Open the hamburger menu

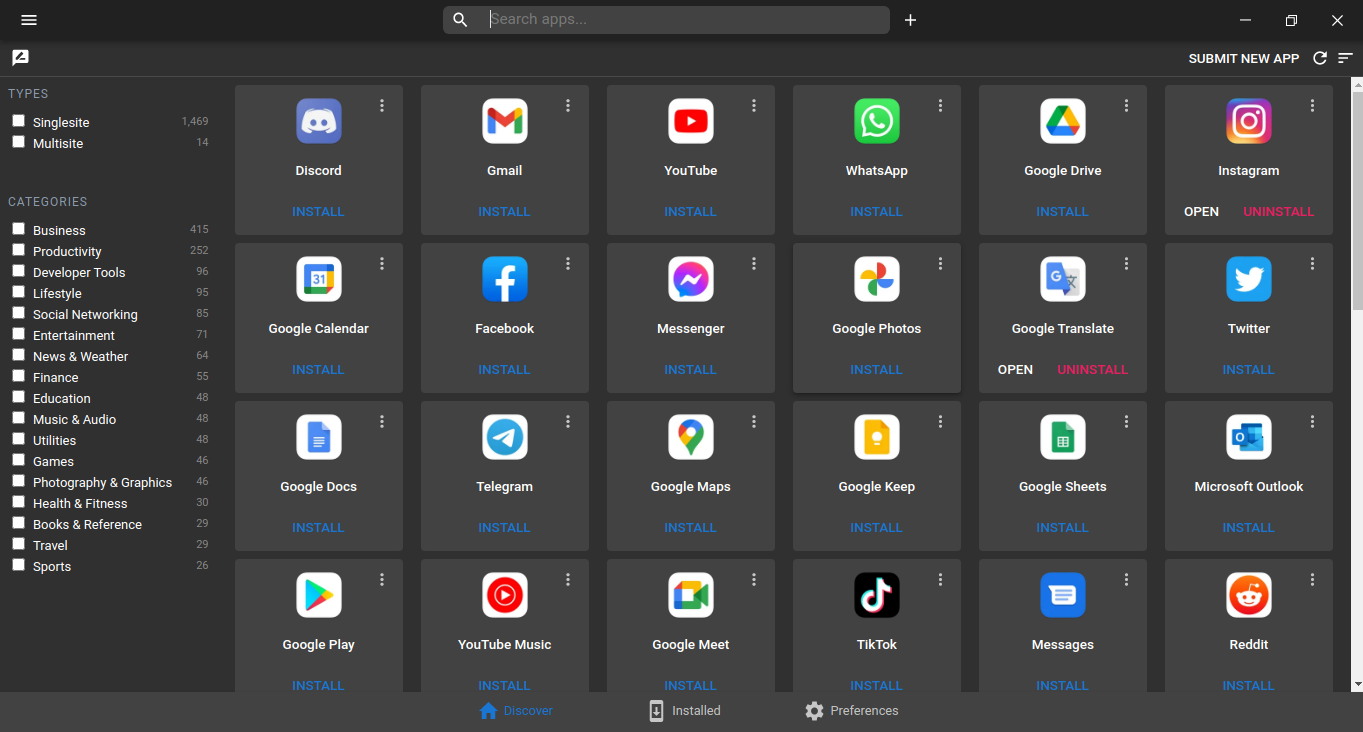29,20
